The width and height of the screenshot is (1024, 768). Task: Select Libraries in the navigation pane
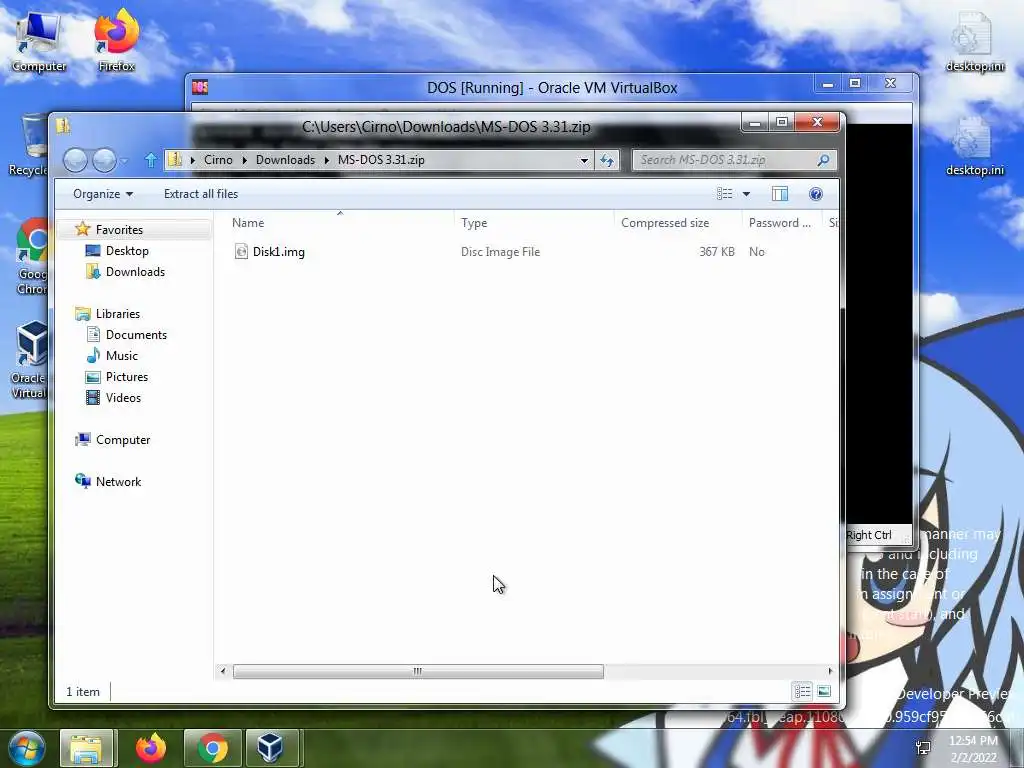[118, 313]
